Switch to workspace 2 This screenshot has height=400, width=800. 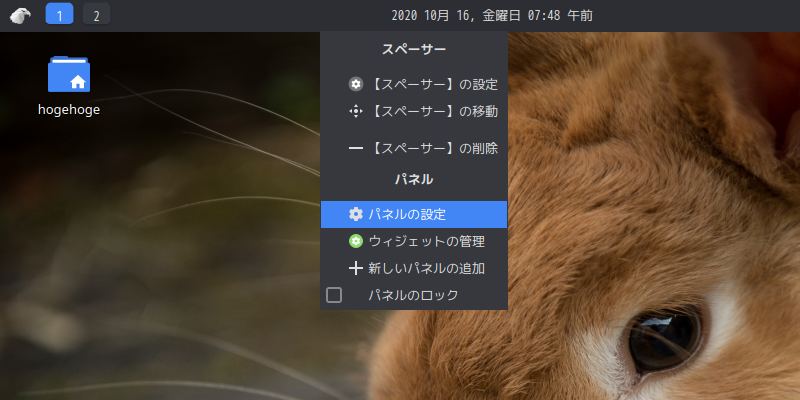tap(96, 14)
